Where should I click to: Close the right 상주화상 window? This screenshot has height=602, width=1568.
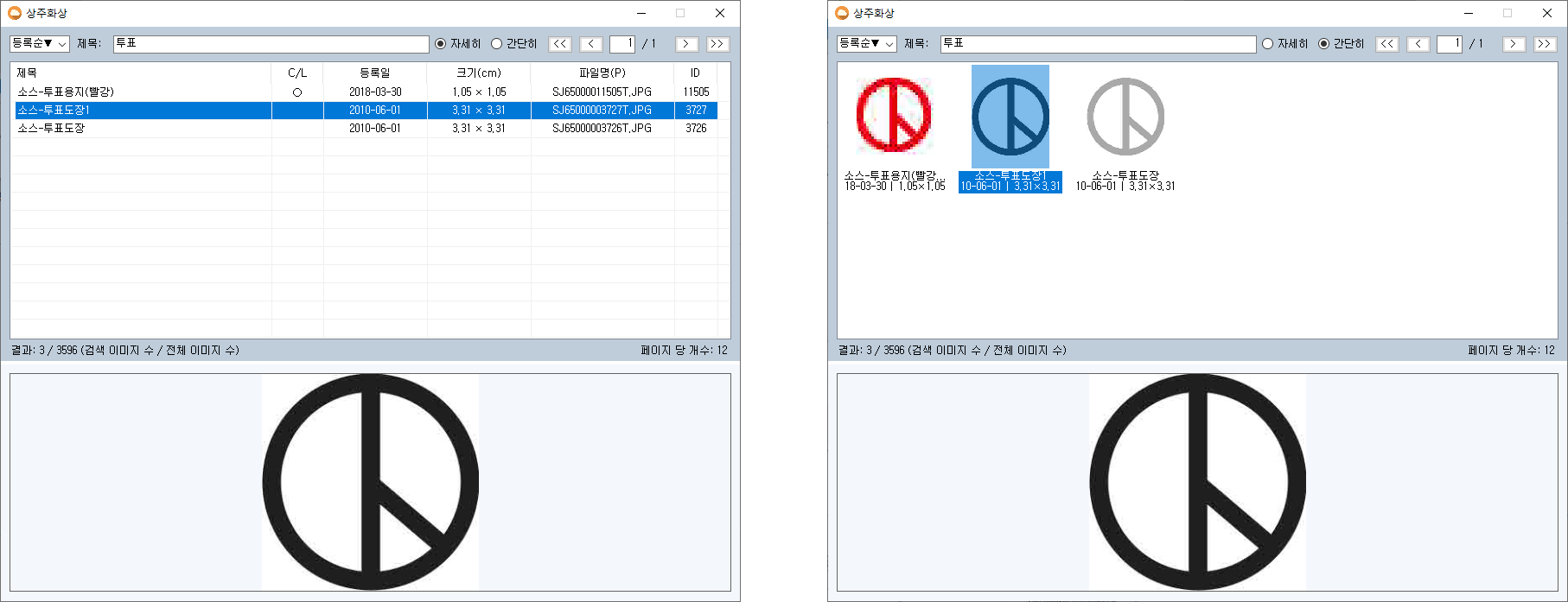click(x=1547, y=13)
